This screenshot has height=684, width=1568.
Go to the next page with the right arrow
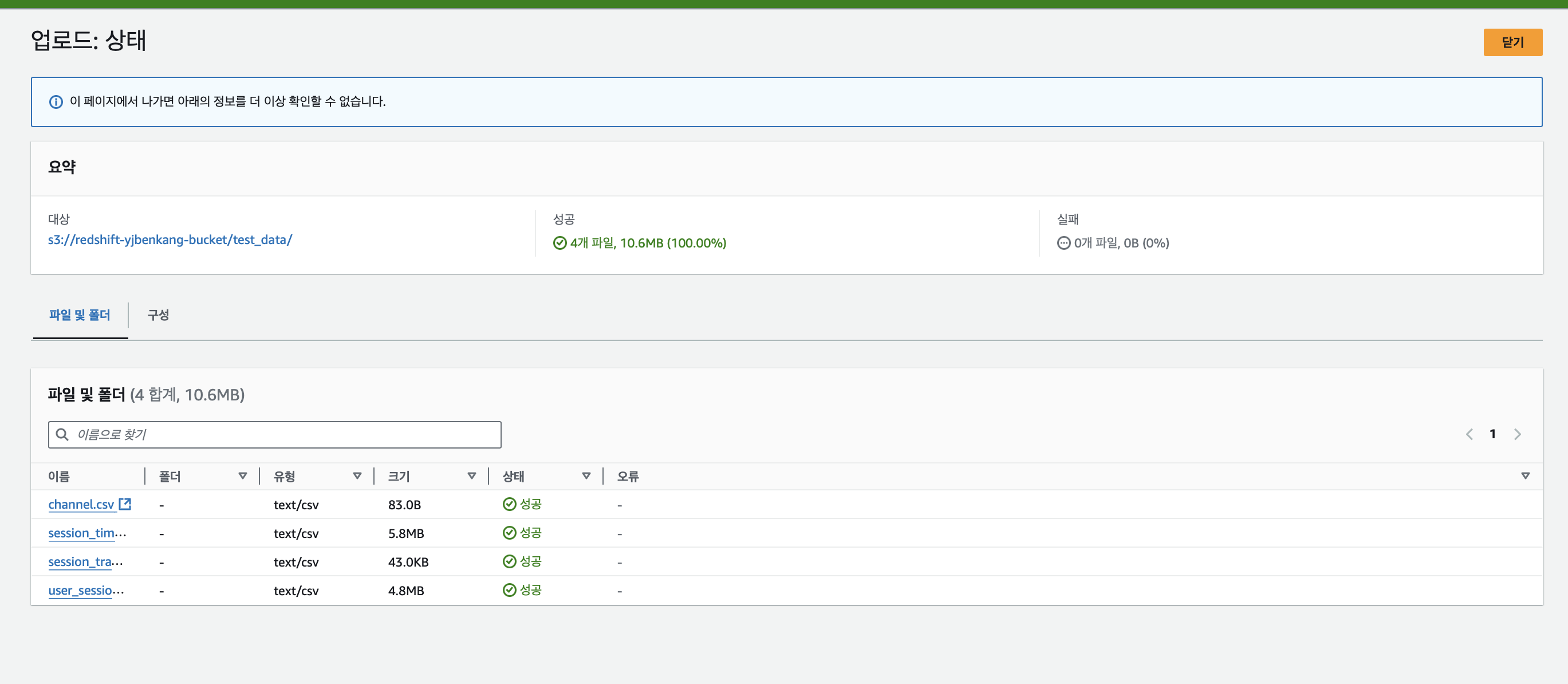coord(1518,434)
